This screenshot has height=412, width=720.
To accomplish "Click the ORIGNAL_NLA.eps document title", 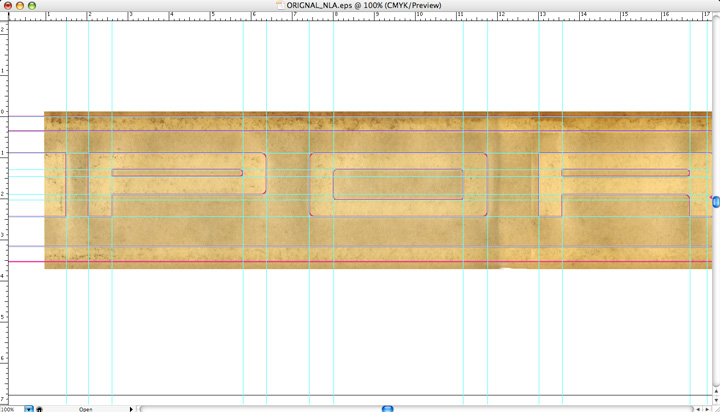I will pyautogui.click(x=364, y=6).
